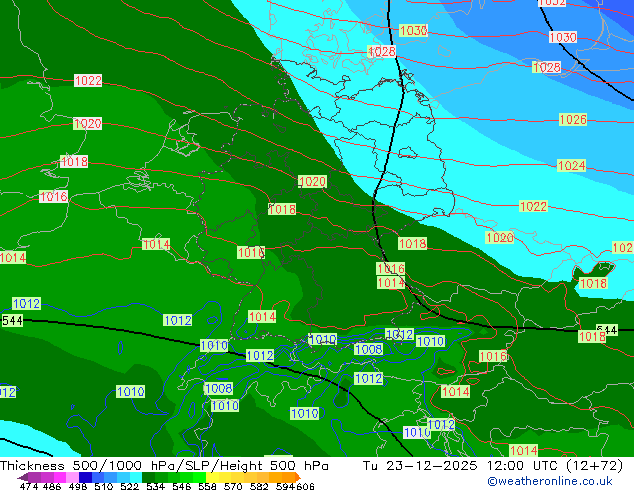Screen dimensions: 634x490
Task: Select the 1022 label over the green area
Action: (88, 80)
